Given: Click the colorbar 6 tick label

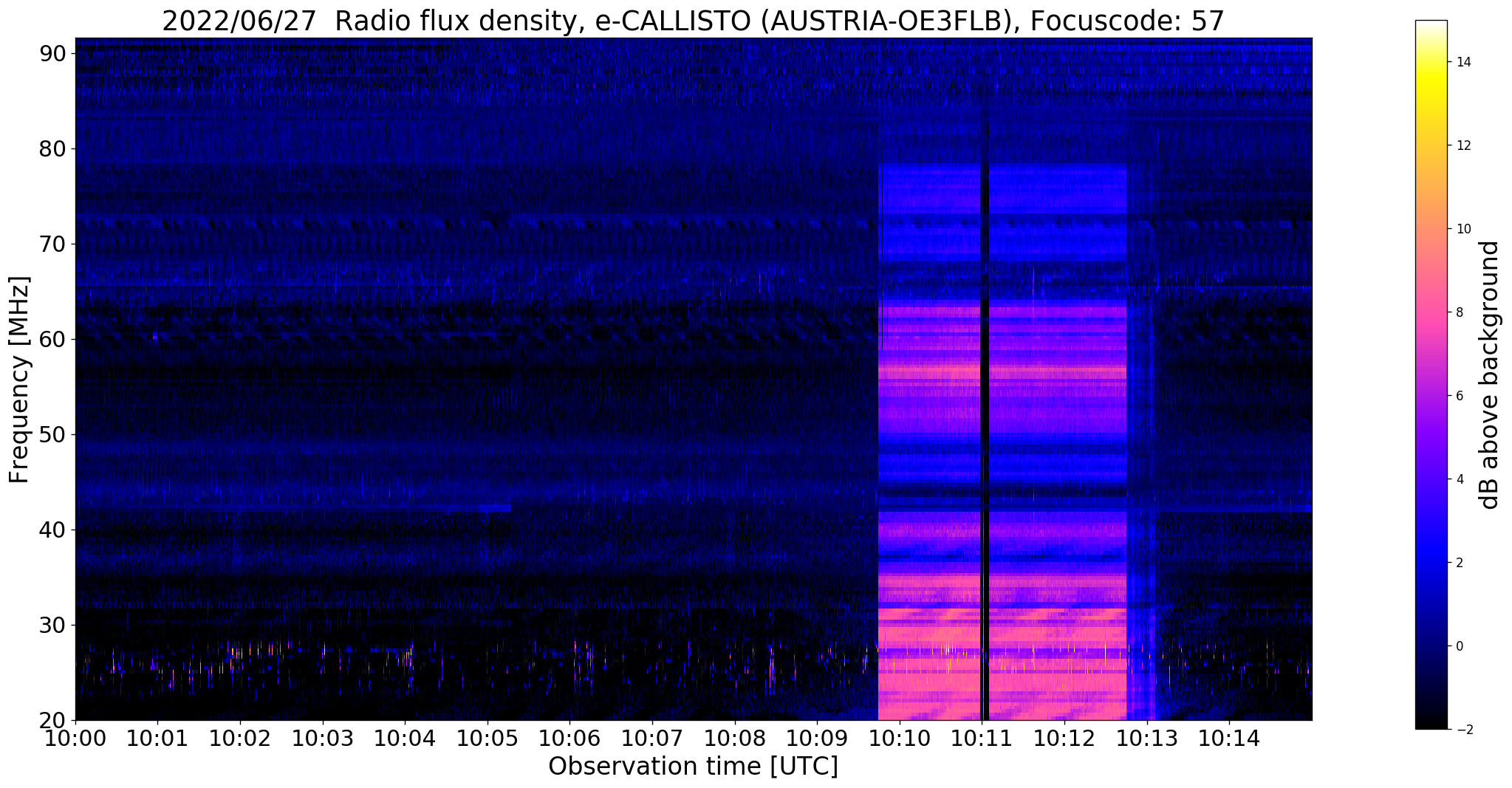Looking at the screenshot, I should point(1459,396).
